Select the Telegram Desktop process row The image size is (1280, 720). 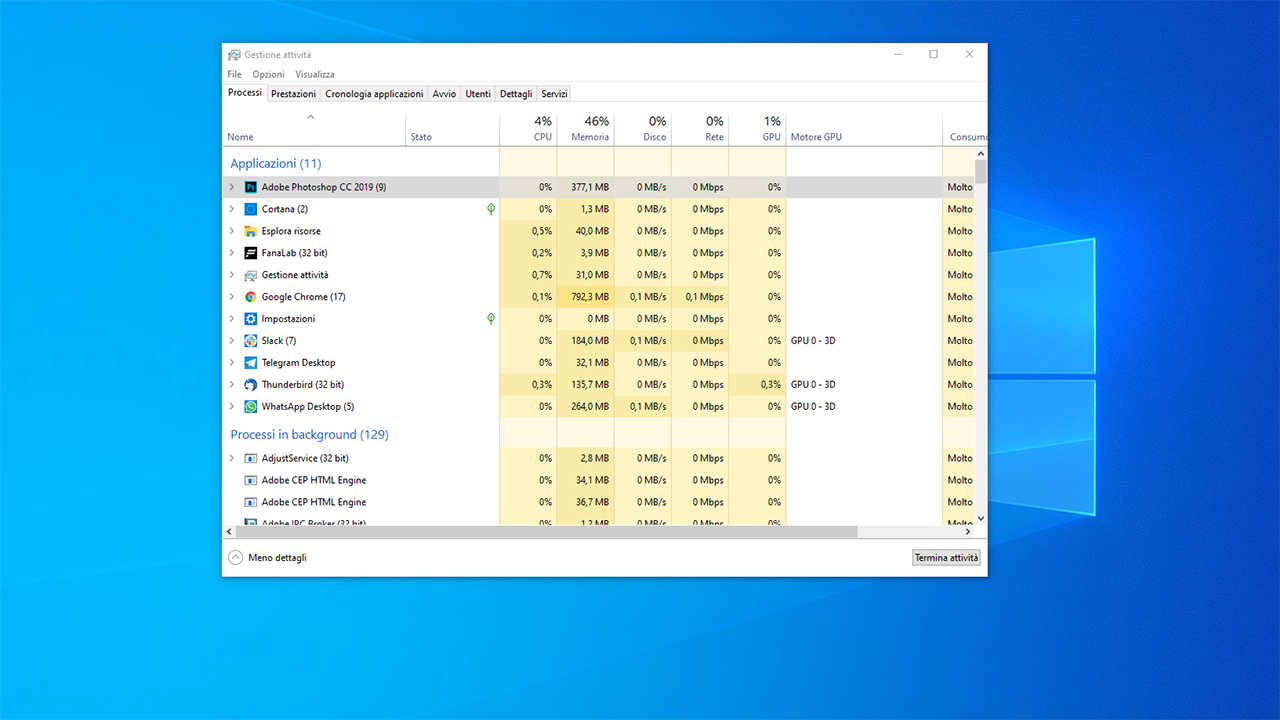[599, 363]
